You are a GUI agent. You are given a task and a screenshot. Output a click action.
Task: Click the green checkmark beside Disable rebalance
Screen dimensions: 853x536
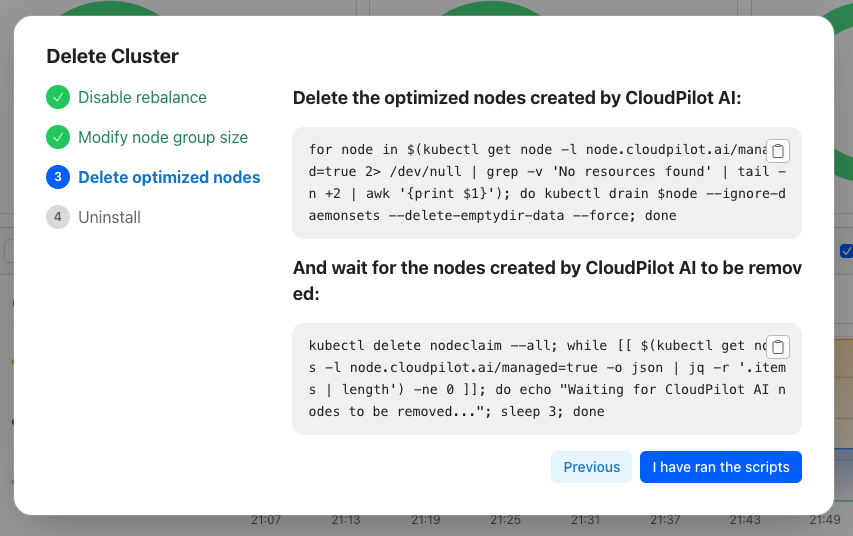point(58,97)
